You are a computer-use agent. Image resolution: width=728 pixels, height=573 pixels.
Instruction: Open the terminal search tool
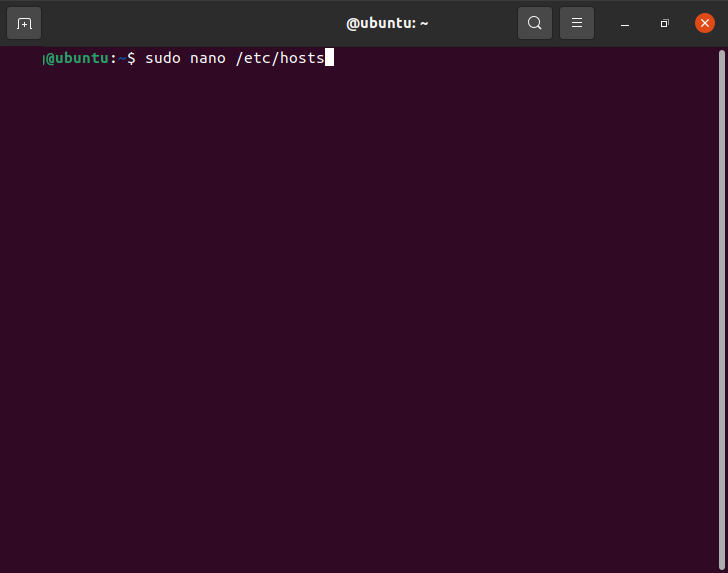coord(535,23)
